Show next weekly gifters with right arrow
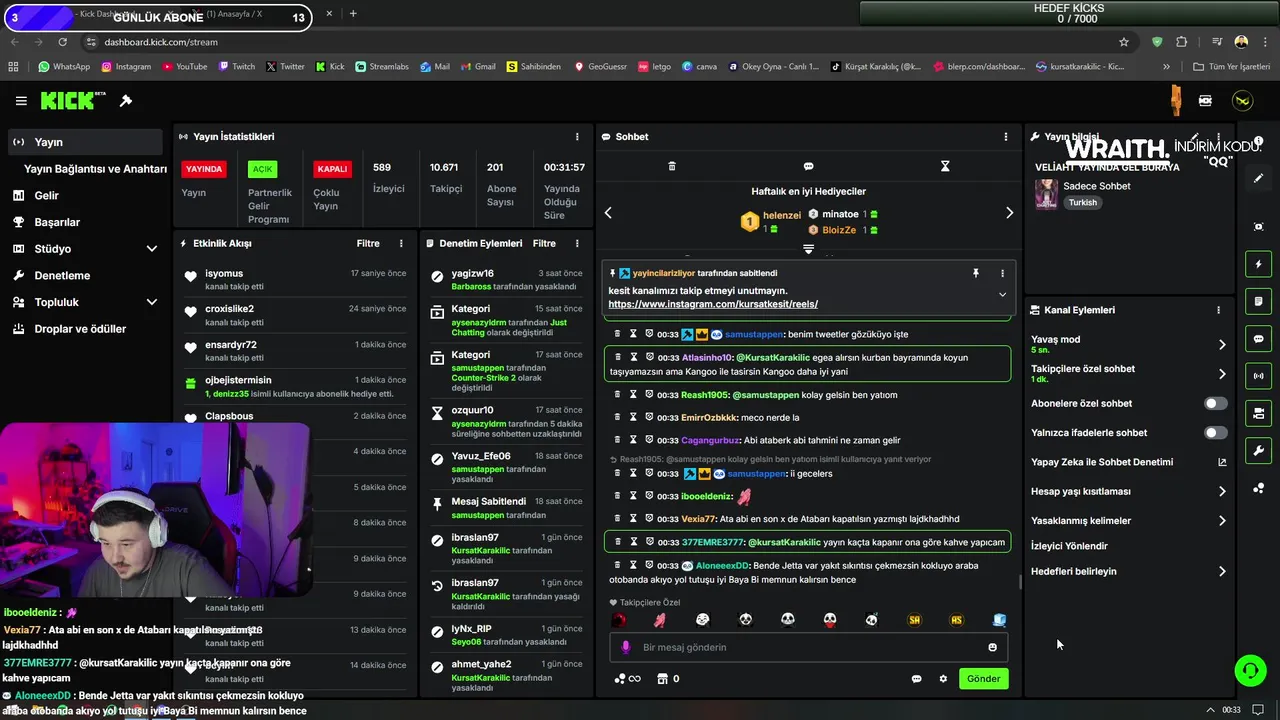The width and height of the screenshot is (1280, 720). point(1009,213)
